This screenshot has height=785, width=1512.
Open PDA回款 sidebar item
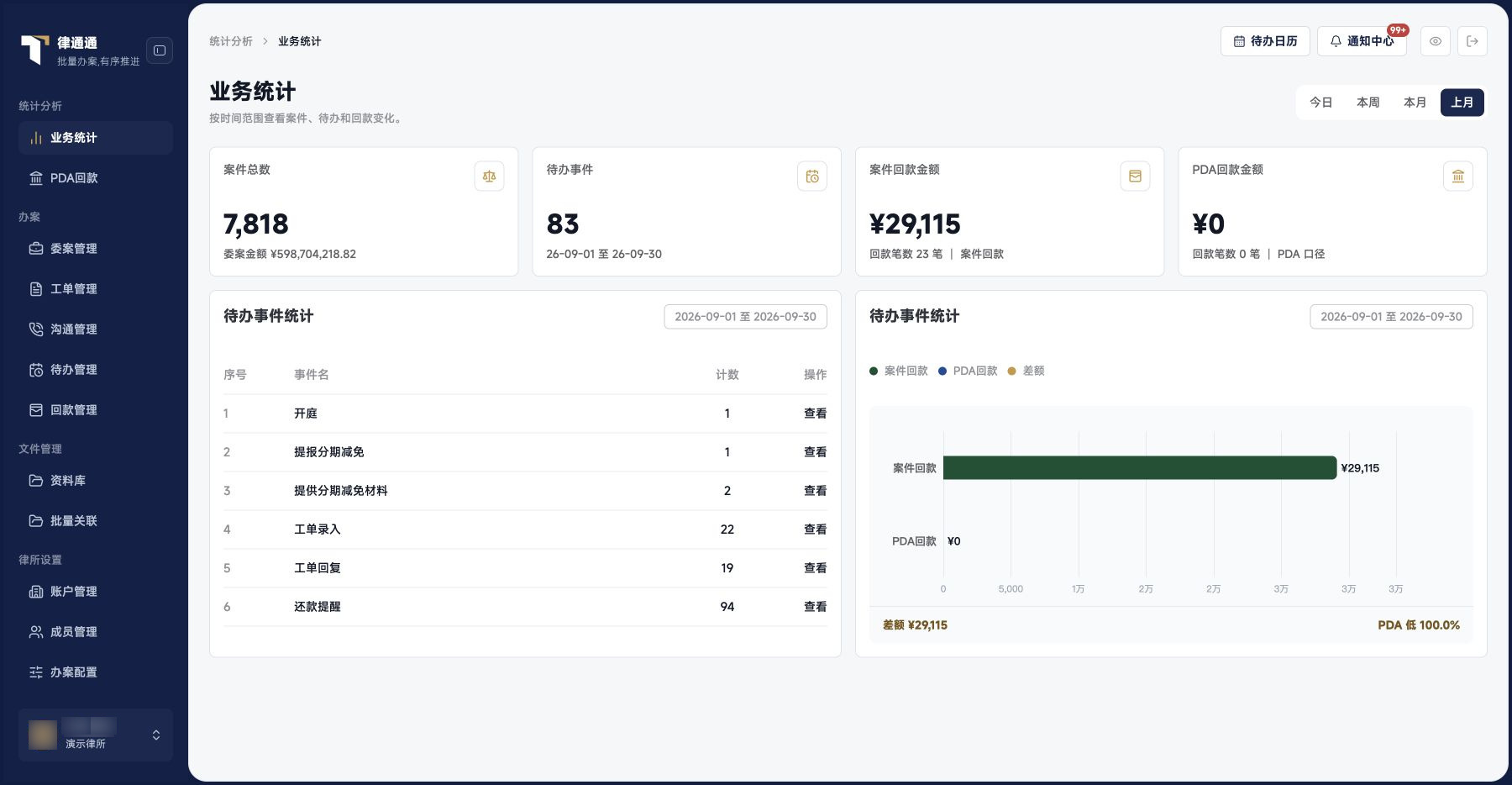[96, 178]
